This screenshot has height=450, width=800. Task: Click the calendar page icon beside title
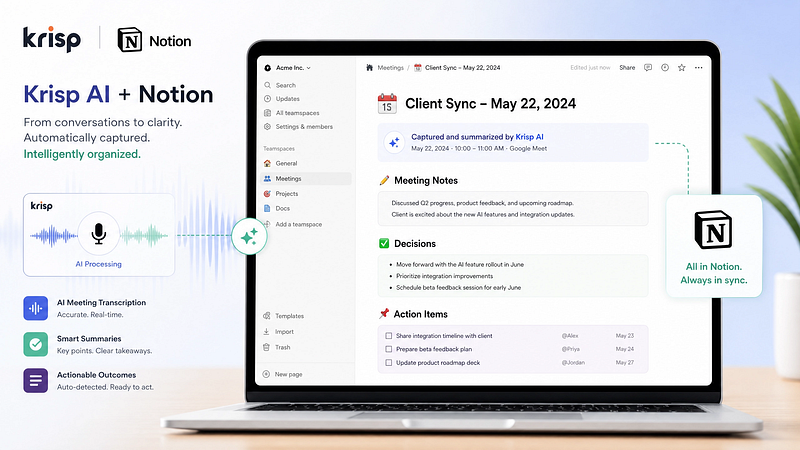click(387, 104)
